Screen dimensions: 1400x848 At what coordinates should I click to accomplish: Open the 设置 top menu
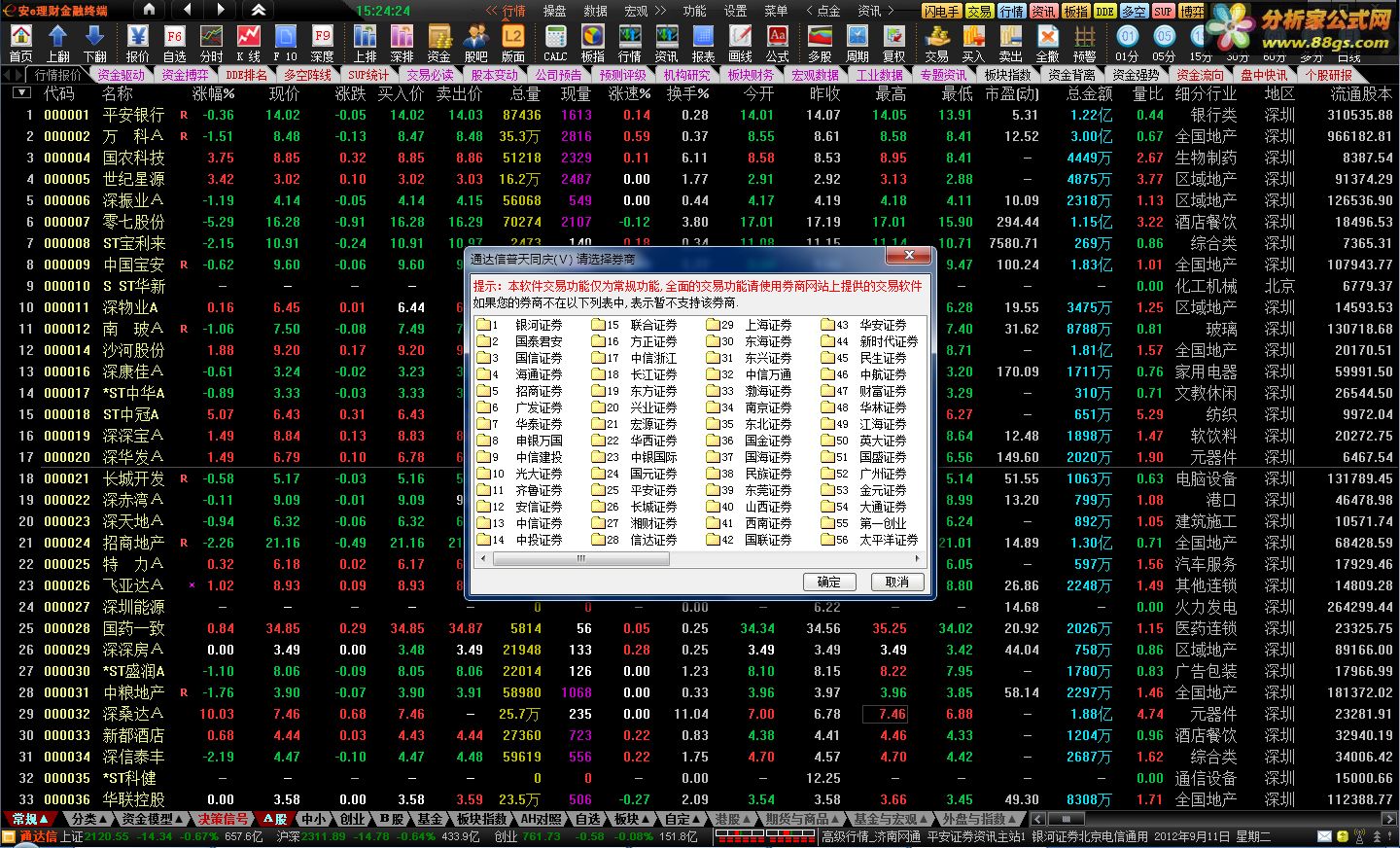[x=735, y=11]
